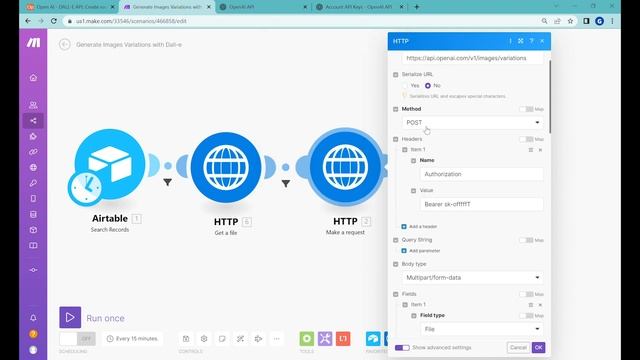Open the Team section in the sidebar

[x=33, y=105]
